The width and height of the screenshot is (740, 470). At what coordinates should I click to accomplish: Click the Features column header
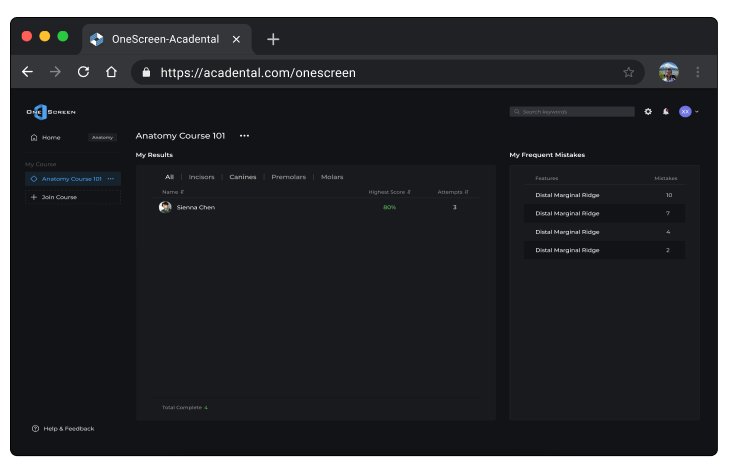[547, 179]
